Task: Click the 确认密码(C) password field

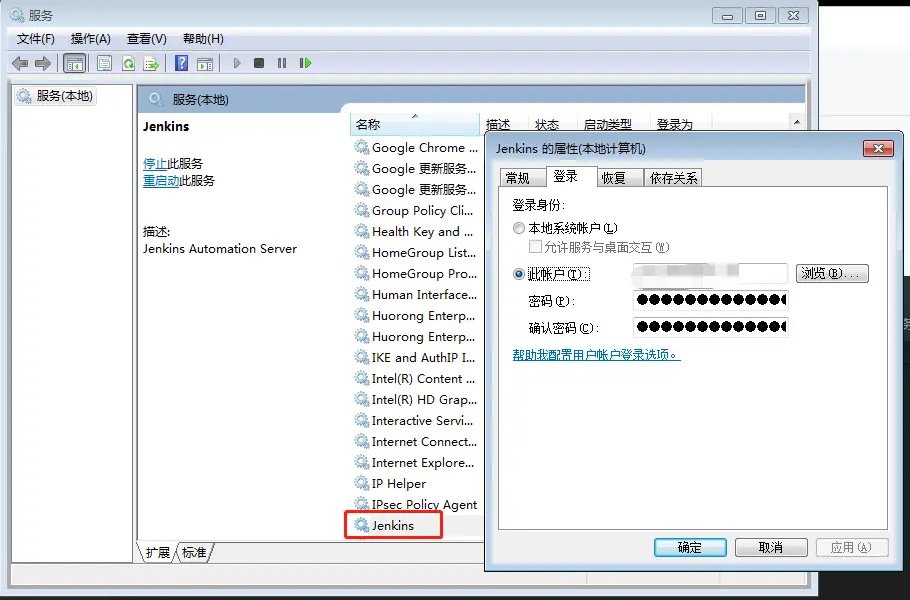Action: point(710,327)
